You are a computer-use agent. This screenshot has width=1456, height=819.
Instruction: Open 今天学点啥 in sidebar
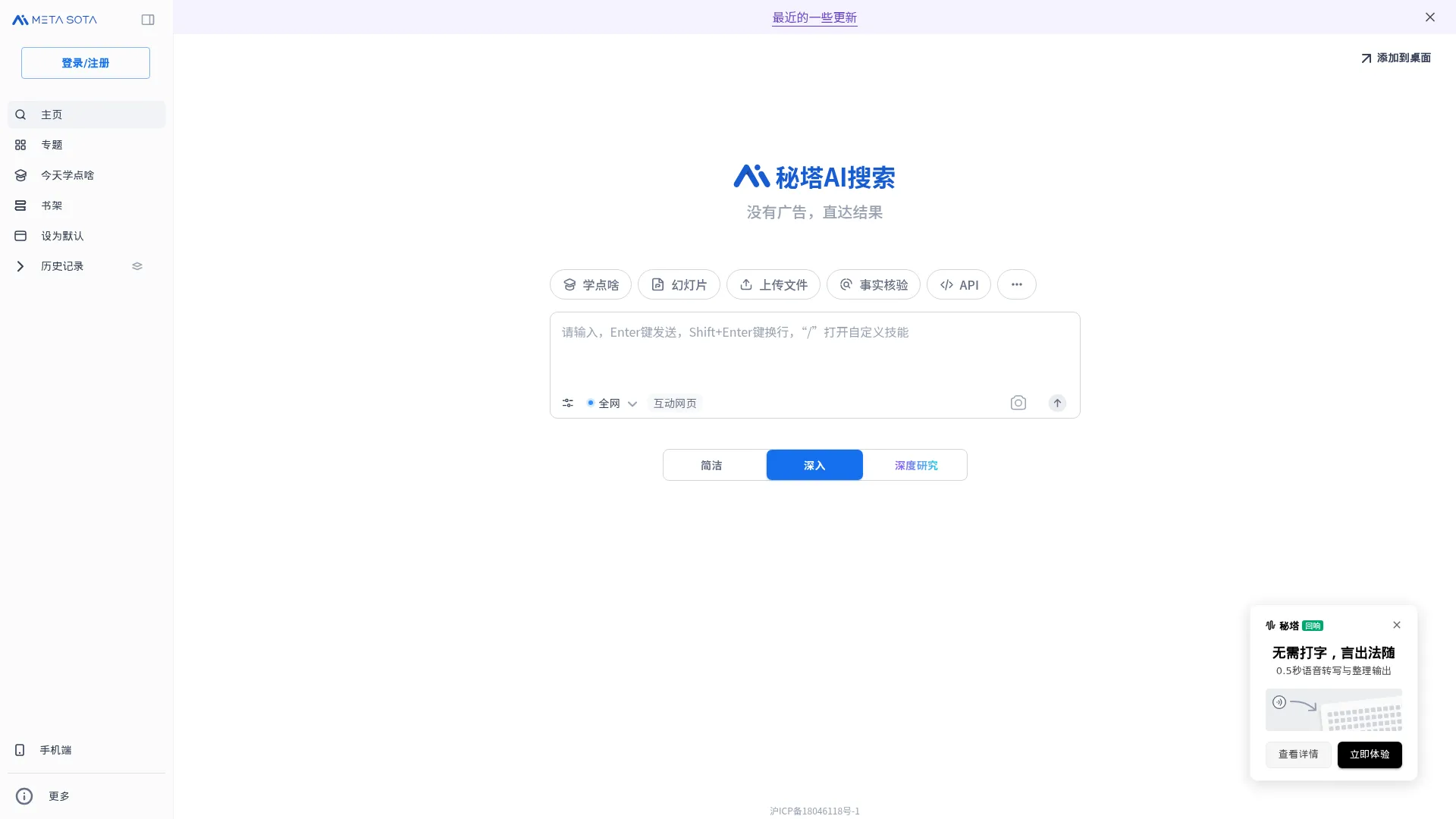click(x=86, y=175)
